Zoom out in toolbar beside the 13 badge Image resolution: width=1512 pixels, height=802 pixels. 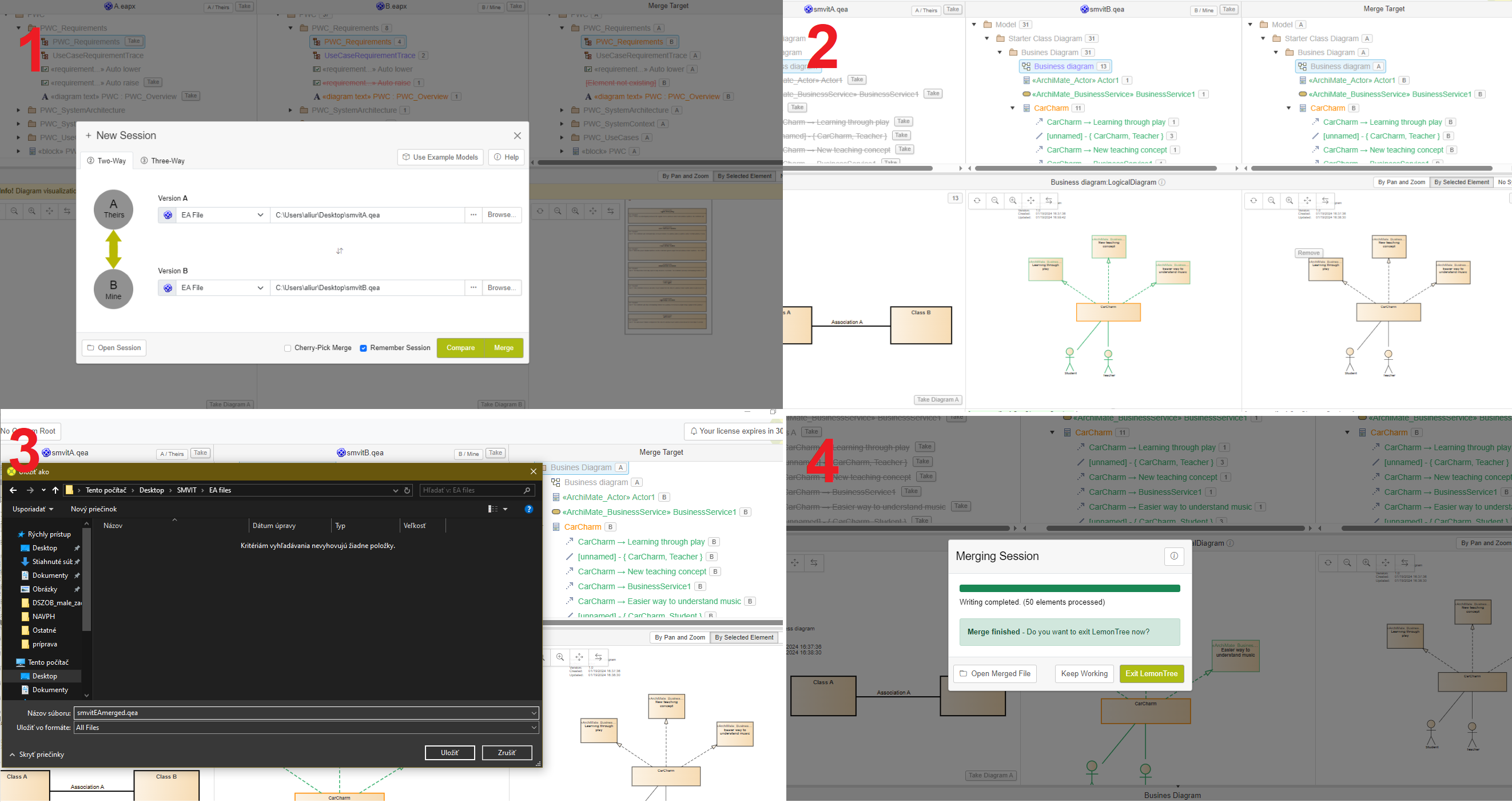995,201
